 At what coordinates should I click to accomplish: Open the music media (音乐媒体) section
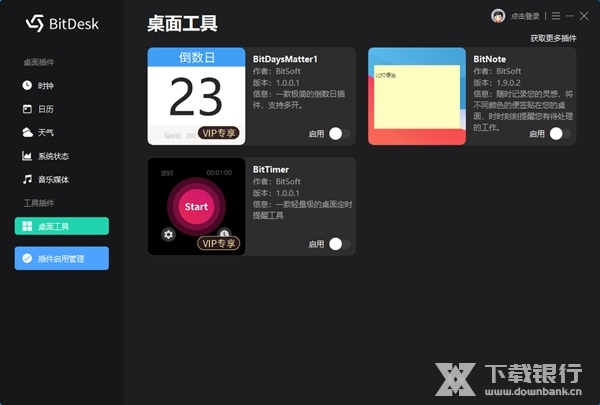(x=46, y=180)
